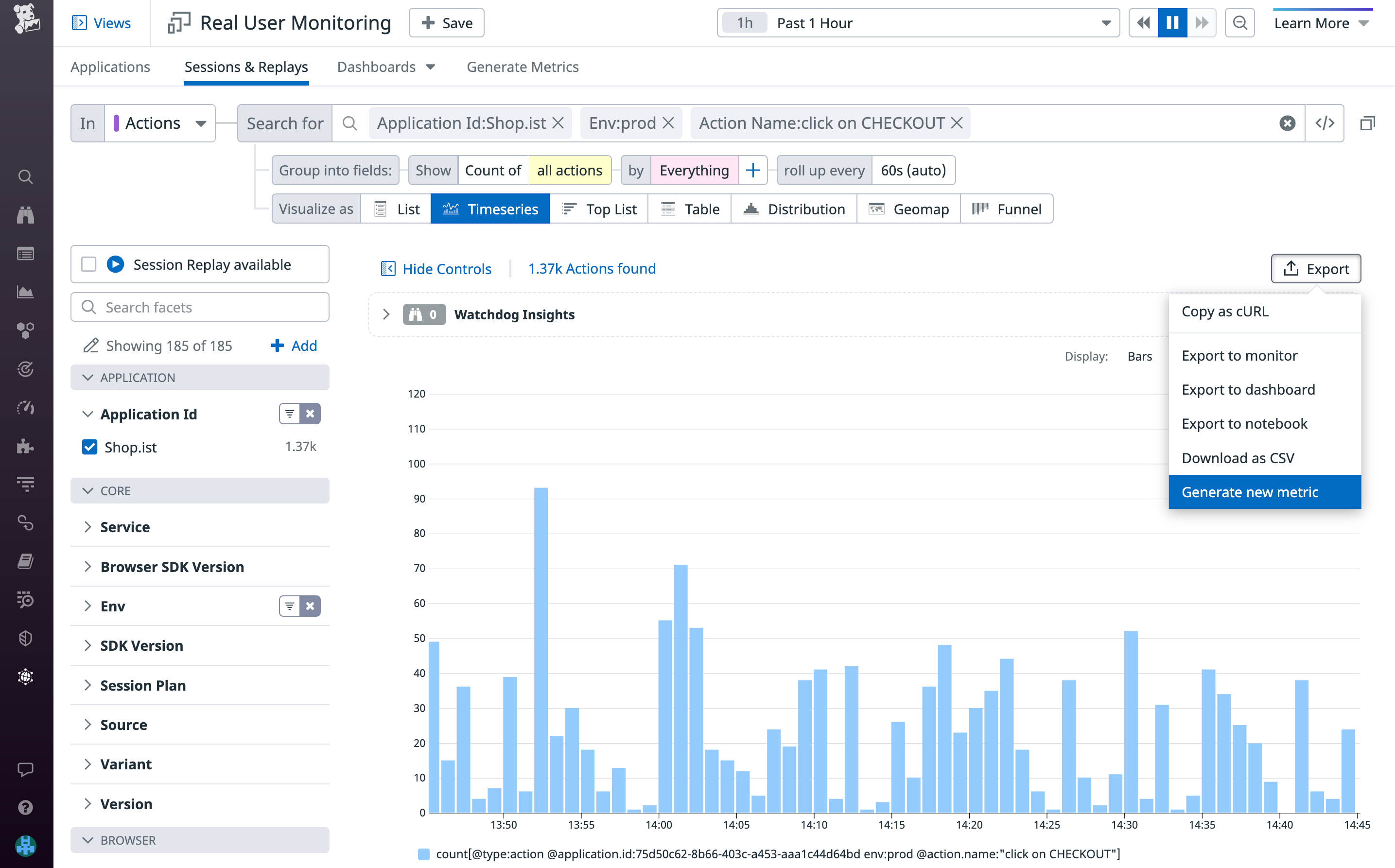Select the Geomap visualization icon
This screenshot has width=1395, height=868.
tap(908, 209)
